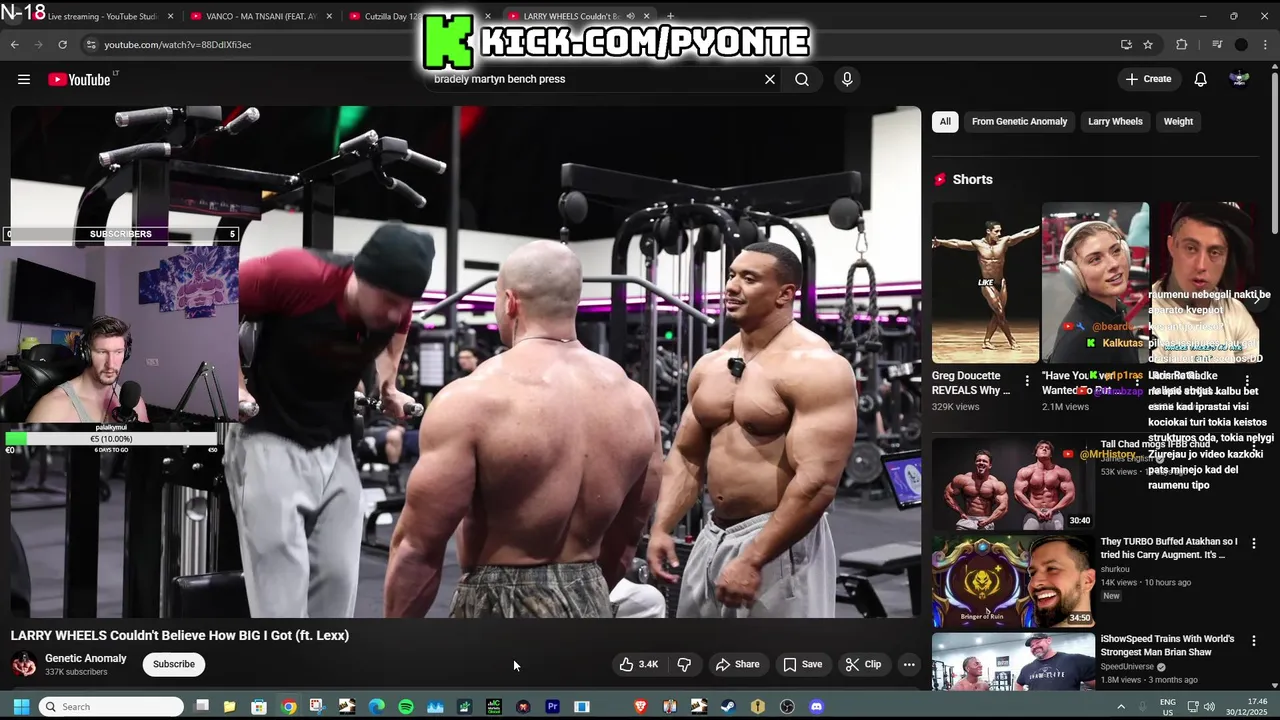The width and height of the screenshot is (1280, 720).
Task: Open the account avatar menu
Action: pos(1239,79)
